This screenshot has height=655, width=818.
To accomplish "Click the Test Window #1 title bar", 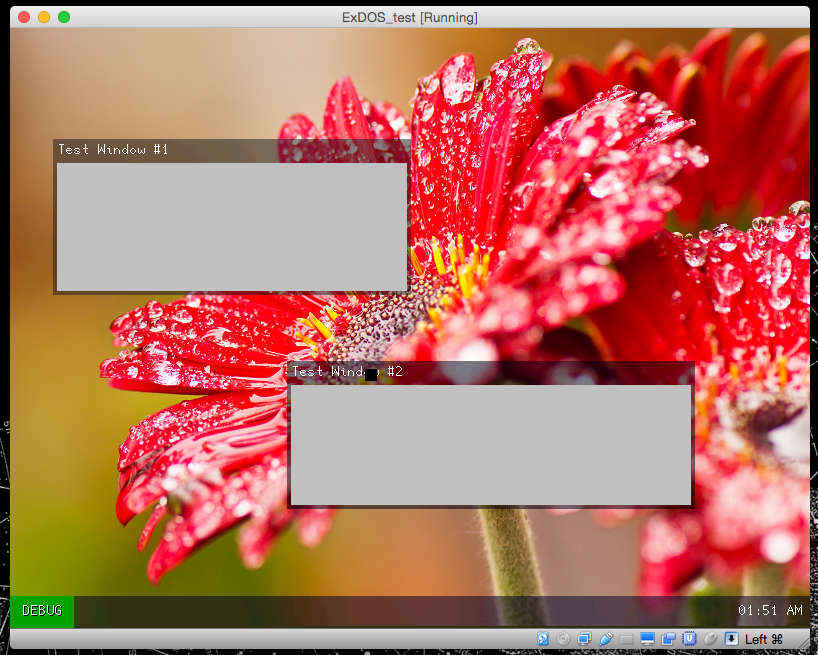I will pyautogui.click(x=232, y=151).
